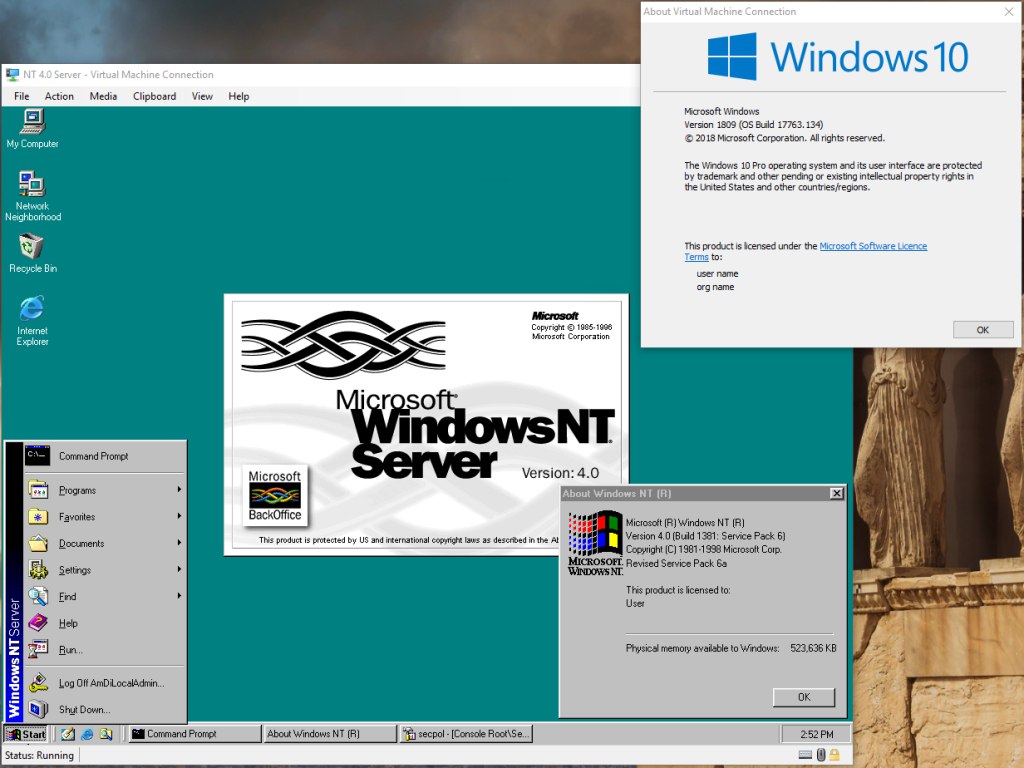Click "Version 1809 (OS Build 17763.134)" text
The height and width of the screenshot is (768, 1024).
(x=754, y=125)
